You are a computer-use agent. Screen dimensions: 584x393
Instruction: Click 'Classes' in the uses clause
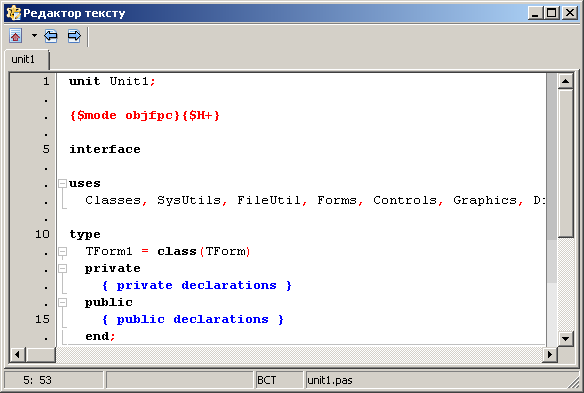113,200
